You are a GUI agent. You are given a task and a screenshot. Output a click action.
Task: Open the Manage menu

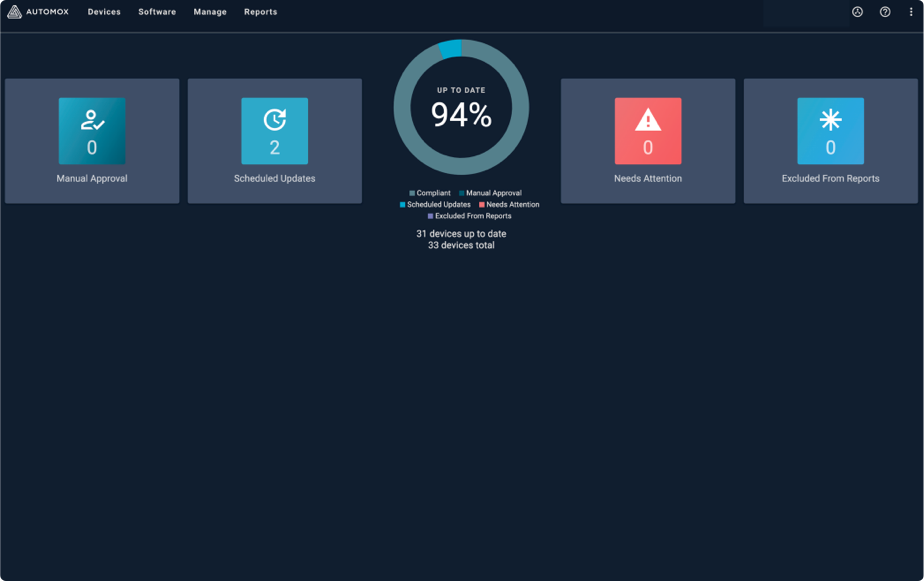click(210, 11)
